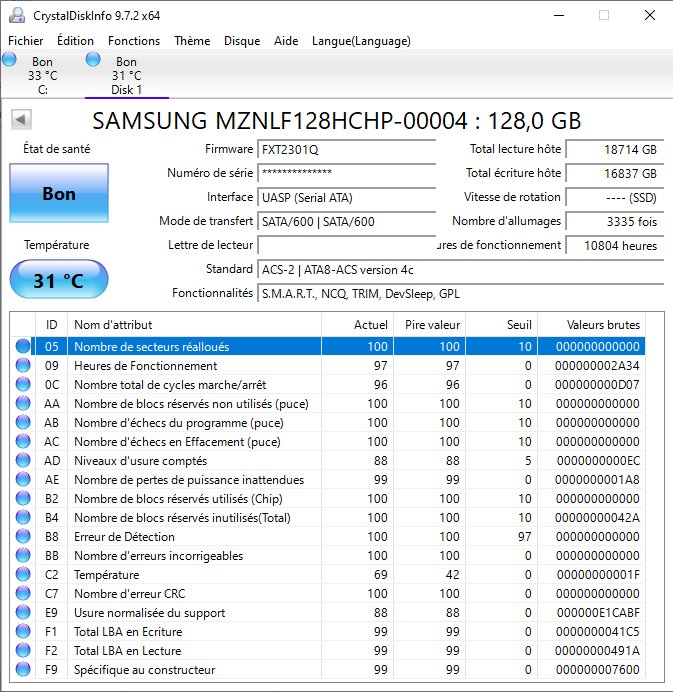
Task: Close the CrystalDiskInfo window
Action: 650,15
